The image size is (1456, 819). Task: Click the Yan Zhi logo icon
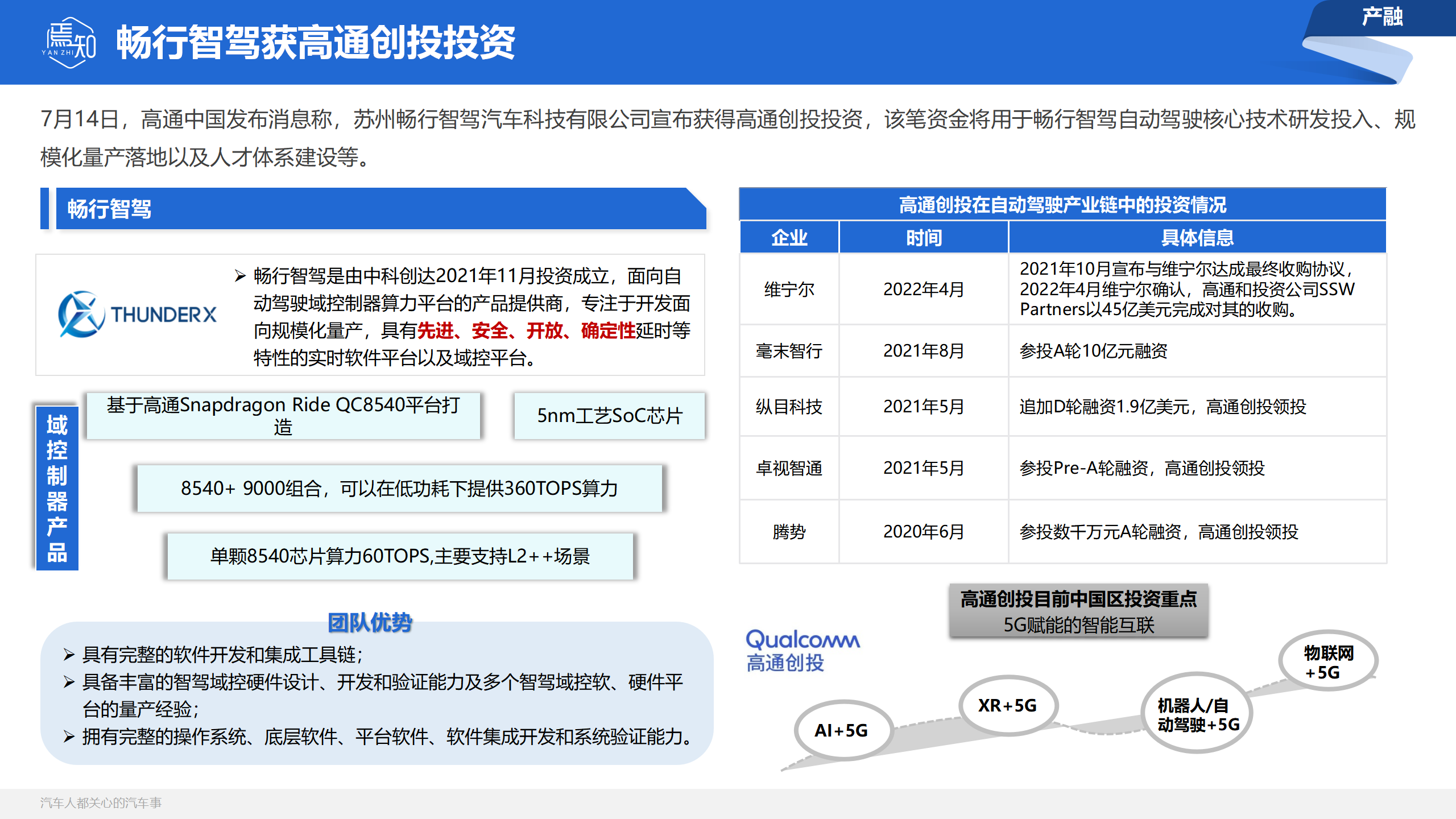click(x=69, y=43)
